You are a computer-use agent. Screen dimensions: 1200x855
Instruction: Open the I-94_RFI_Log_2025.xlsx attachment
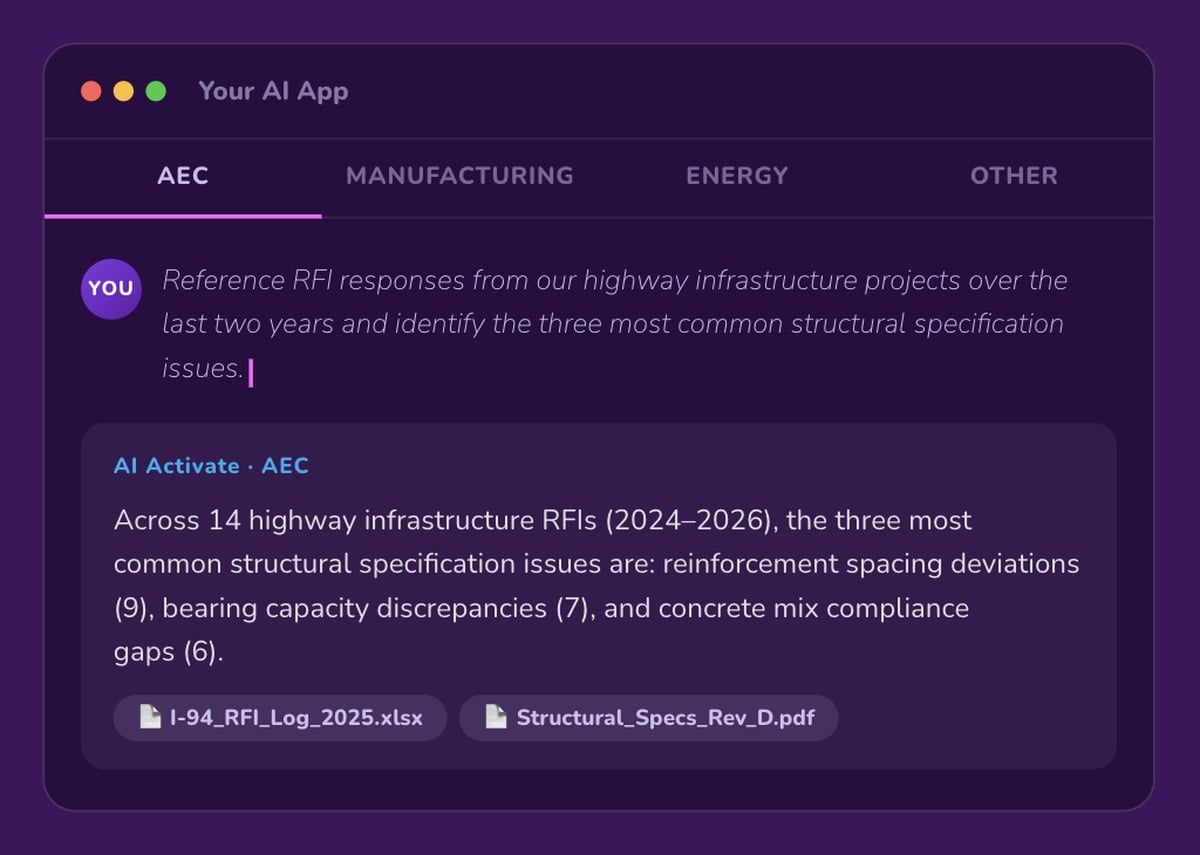pos(280,717)
